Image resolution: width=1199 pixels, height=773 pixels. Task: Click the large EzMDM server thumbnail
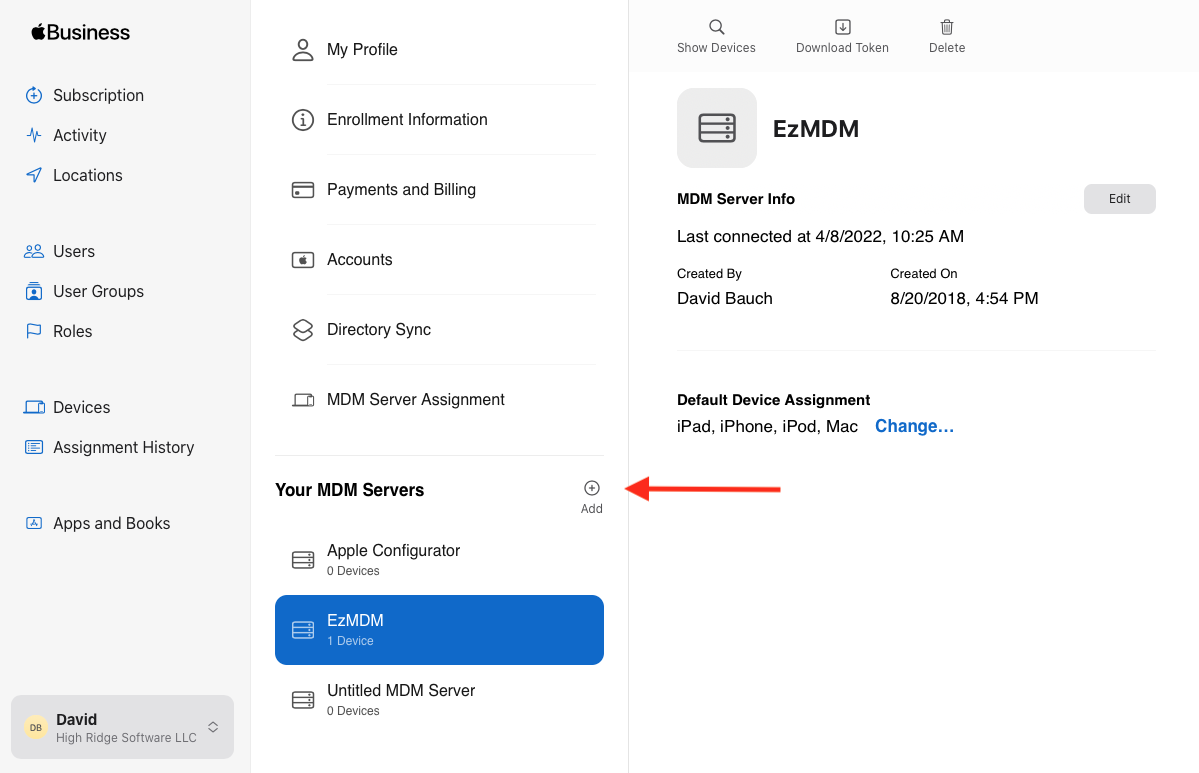(x=716, y=128)
